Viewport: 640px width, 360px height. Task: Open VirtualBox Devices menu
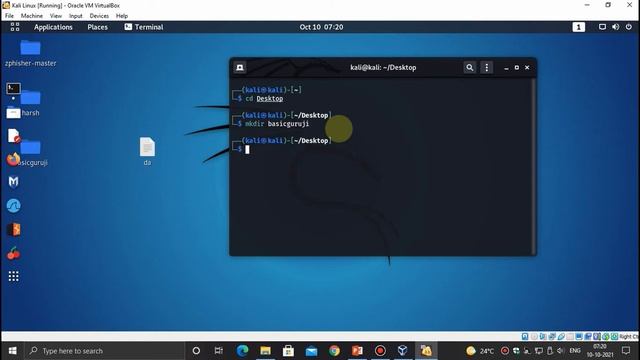click(x=99, y=16)
